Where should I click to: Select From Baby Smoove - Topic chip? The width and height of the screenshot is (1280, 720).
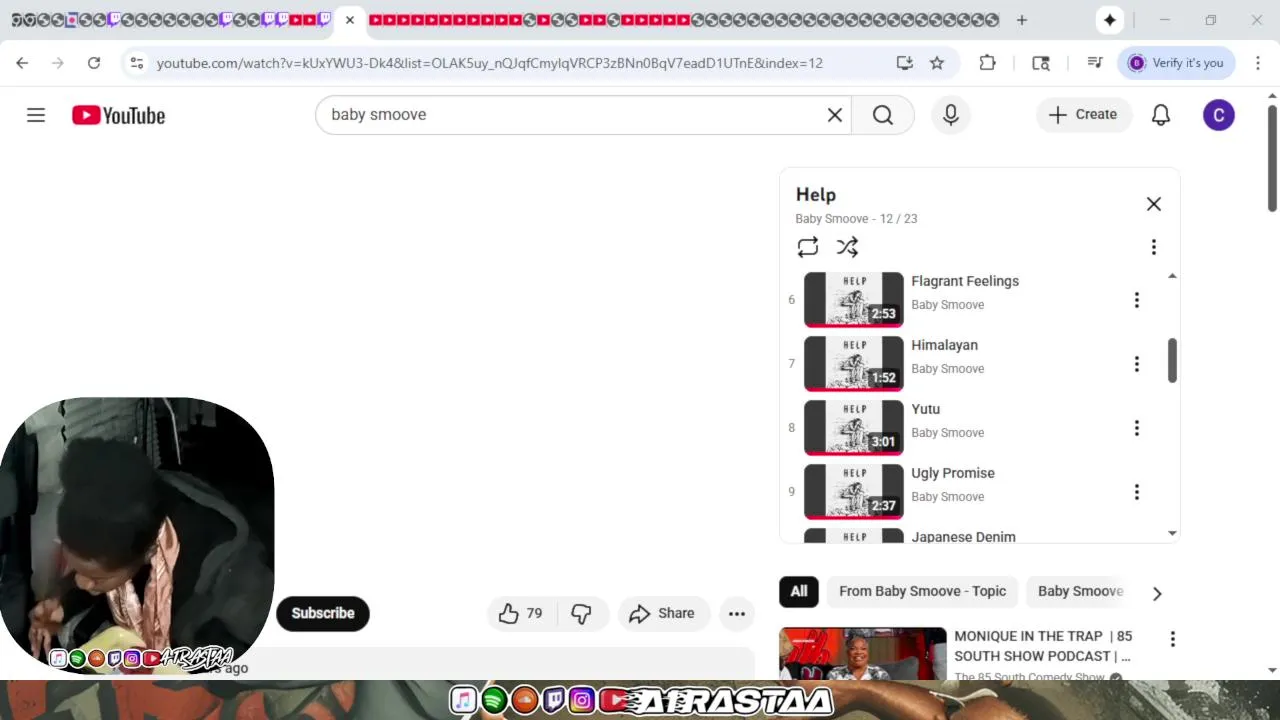(x=922, y=591)
